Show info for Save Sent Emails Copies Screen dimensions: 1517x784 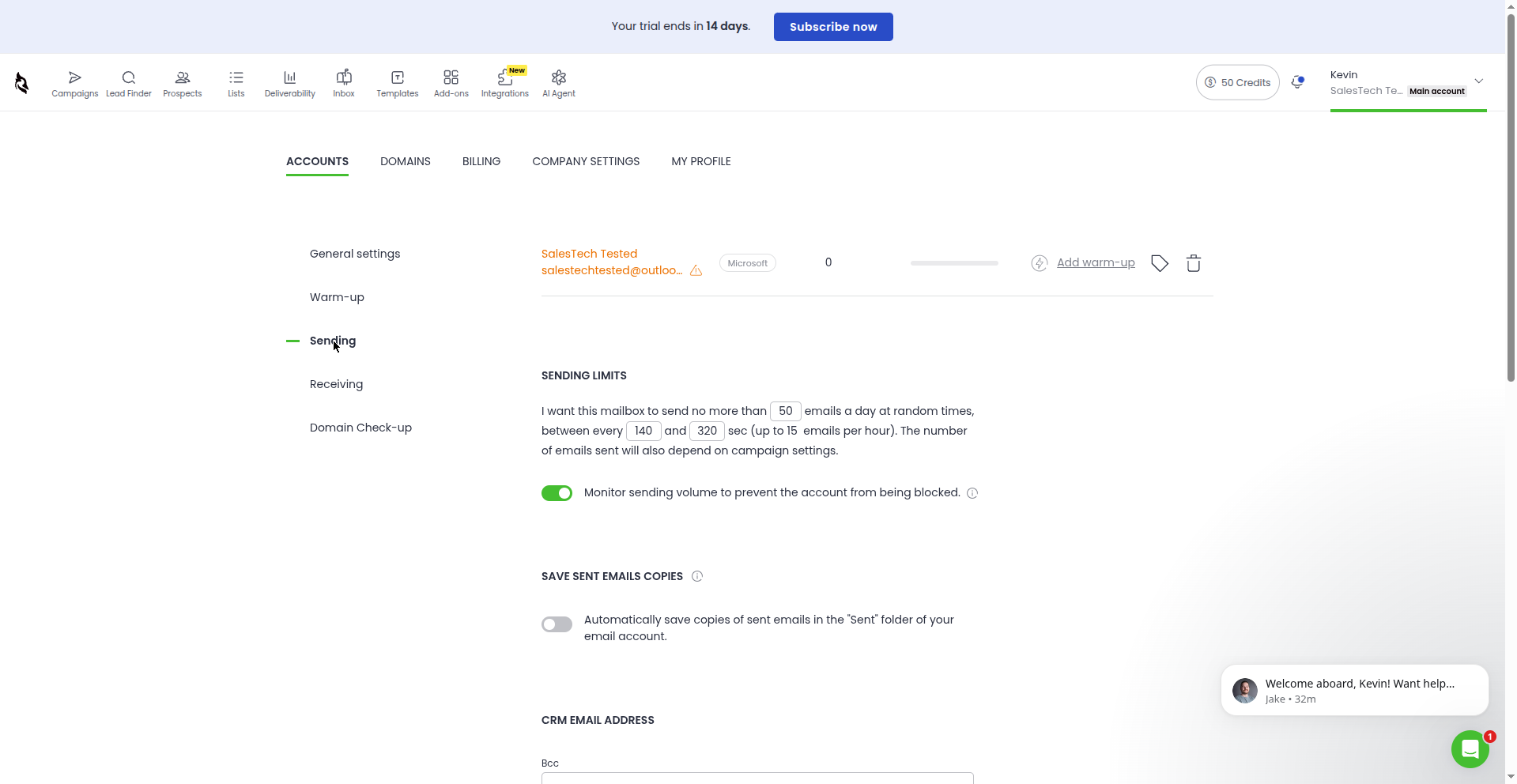pos(697,576)
